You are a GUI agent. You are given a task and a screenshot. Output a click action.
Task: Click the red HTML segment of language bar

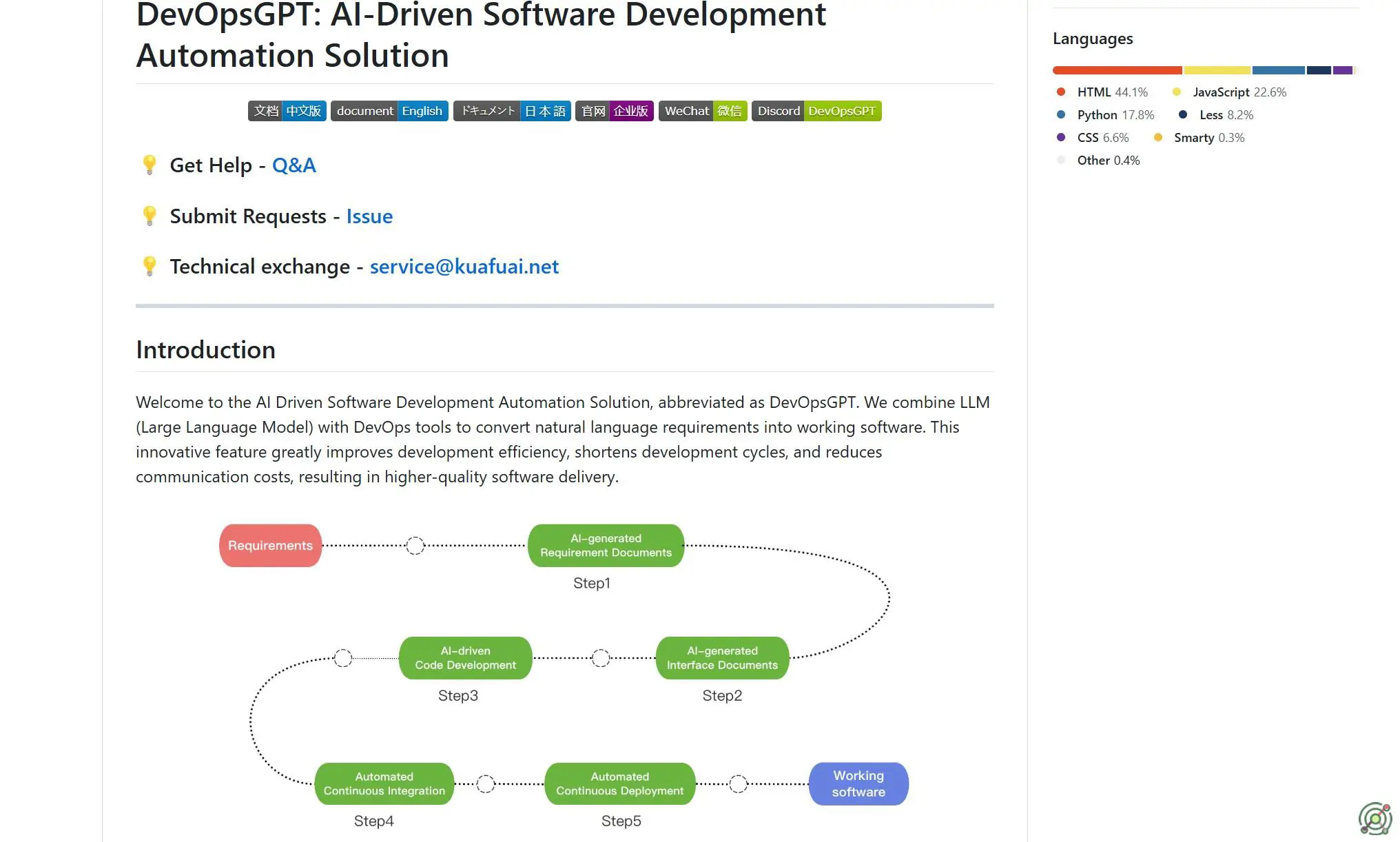pos(1118,70)
